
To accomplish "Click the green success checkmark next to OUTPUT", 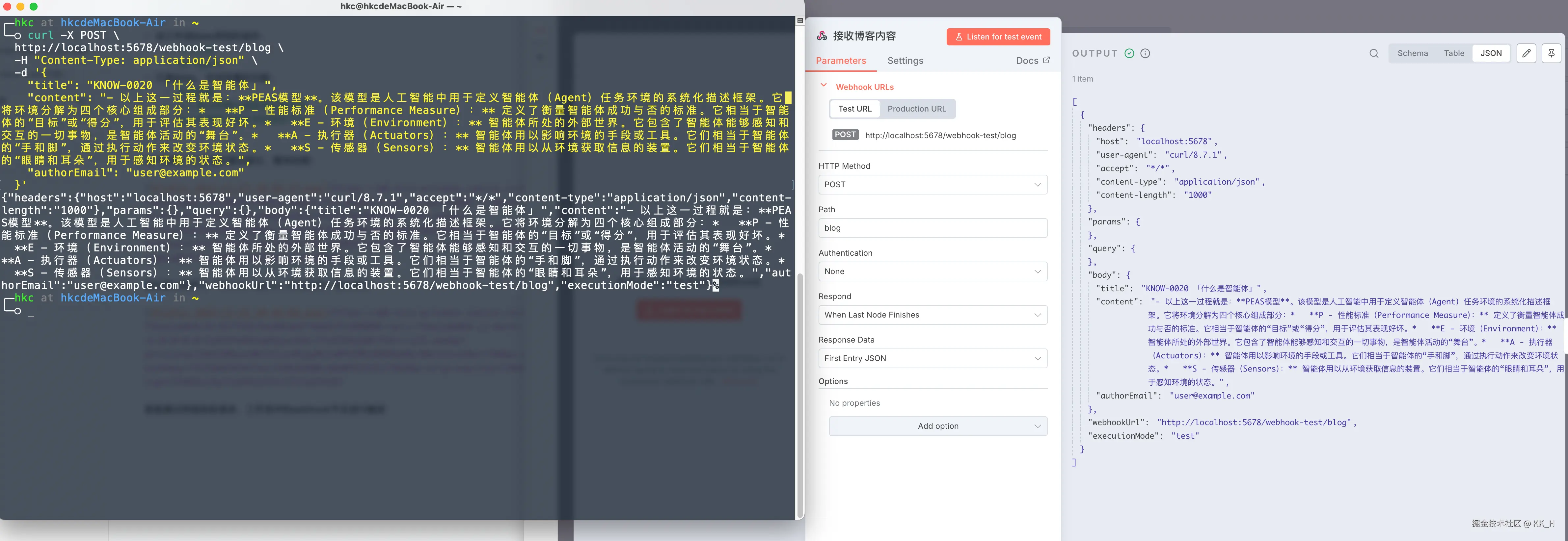I will coord(1129,53).
